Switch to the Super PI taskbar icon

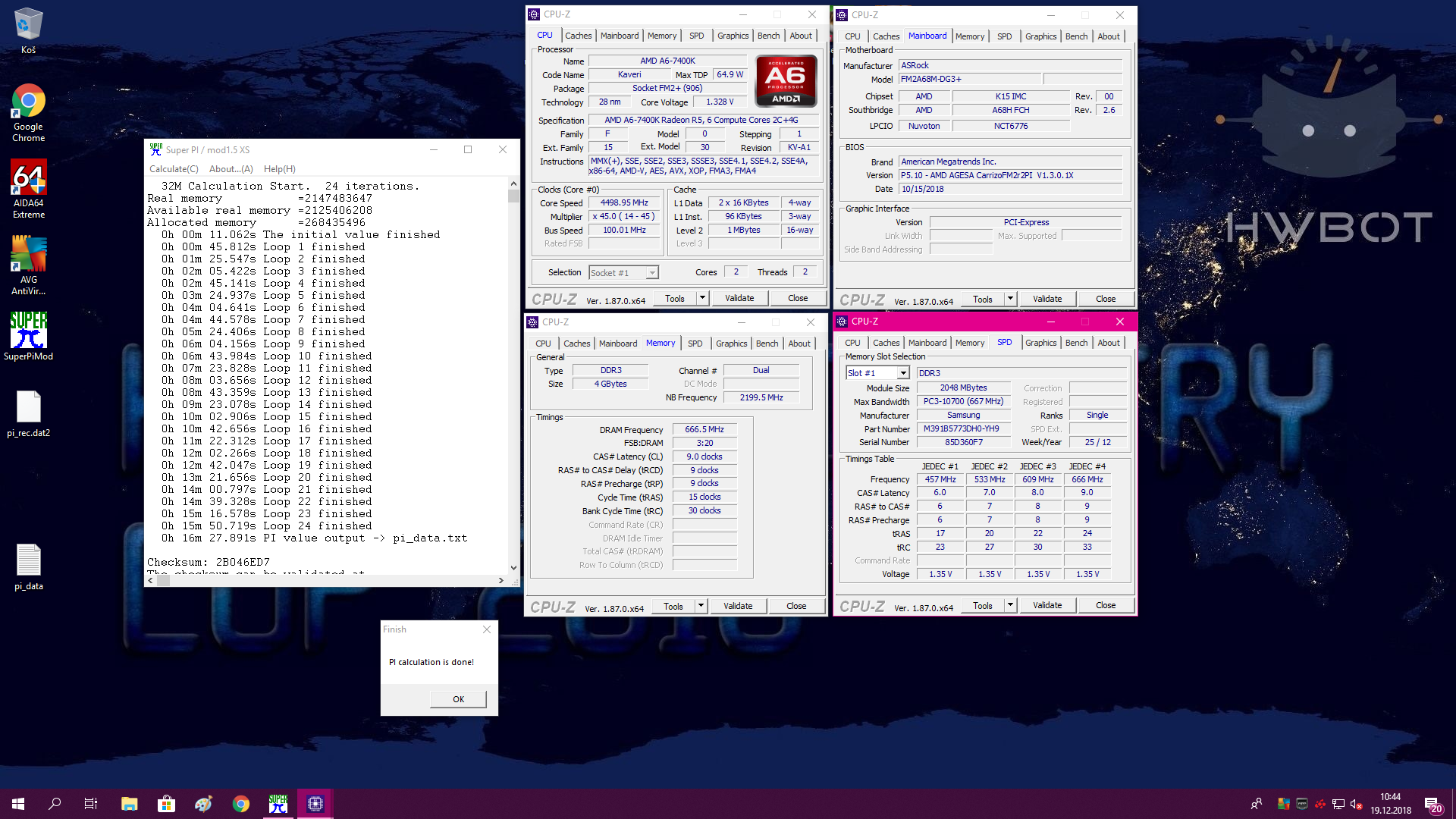click(x=278, y=804)
